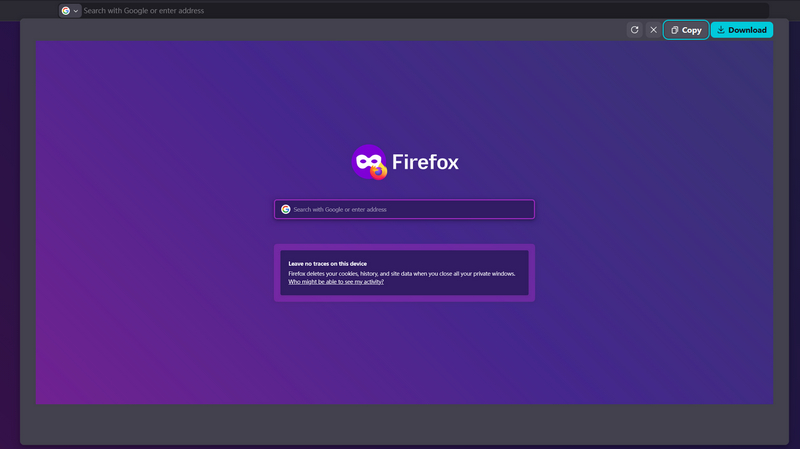Open the search engine dropdown in the top address bar

70,11
